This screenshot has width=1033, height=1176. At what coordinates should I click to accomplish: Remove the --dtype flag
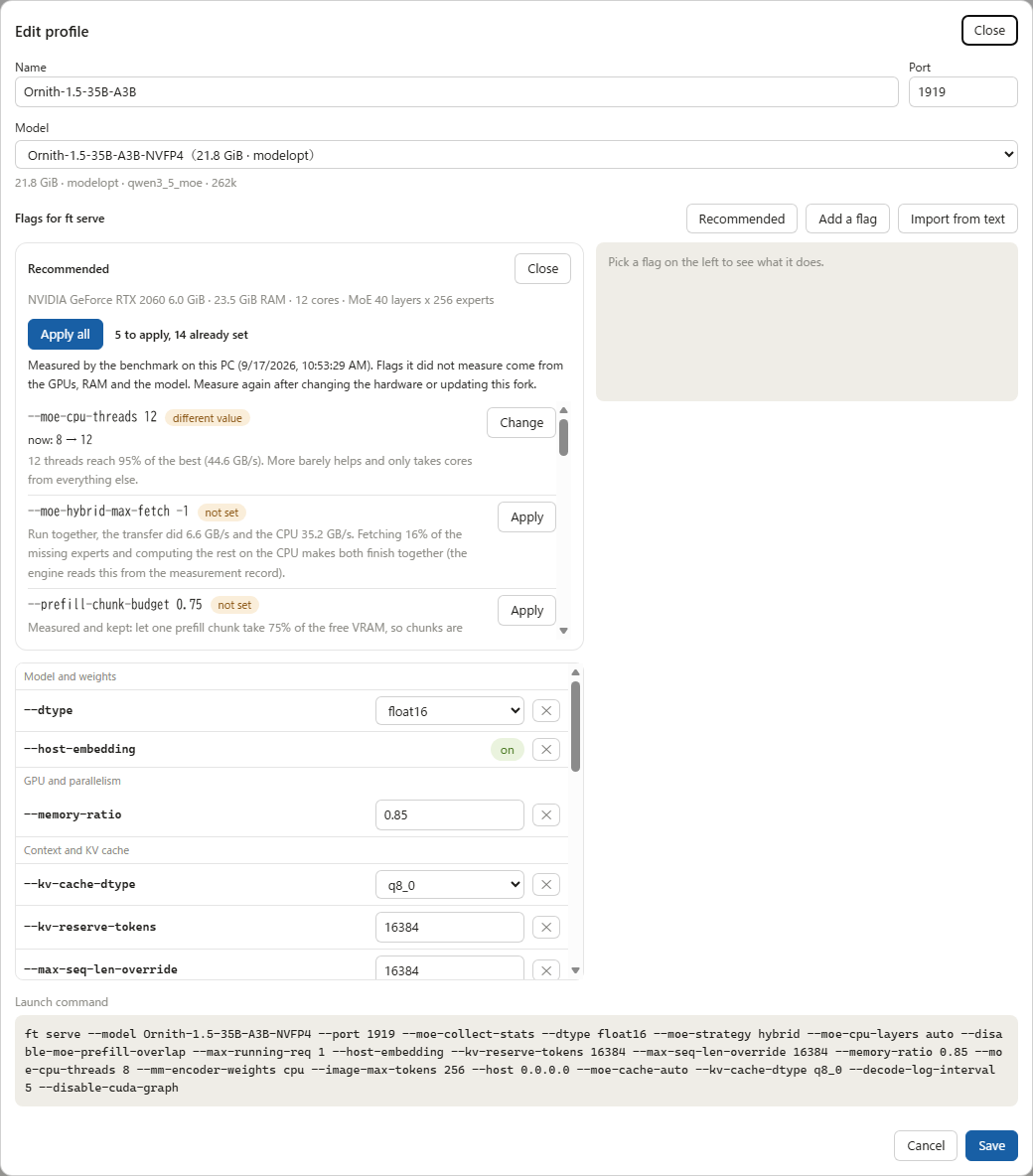pyautogui.click(x=546, y=710)
